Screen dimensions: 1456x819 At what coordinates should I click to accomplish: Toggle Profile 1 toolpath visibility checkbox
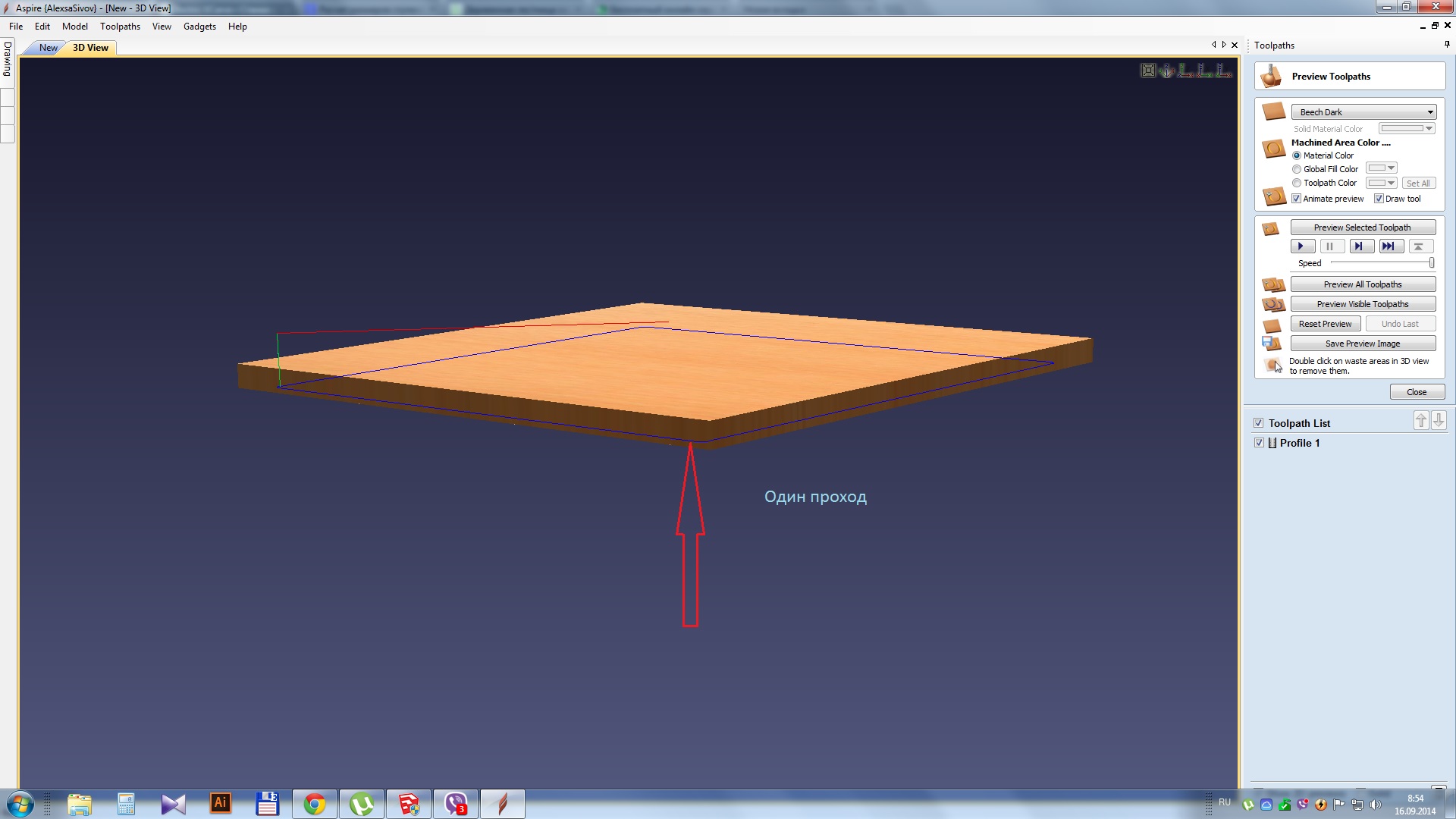[1260, 443]
